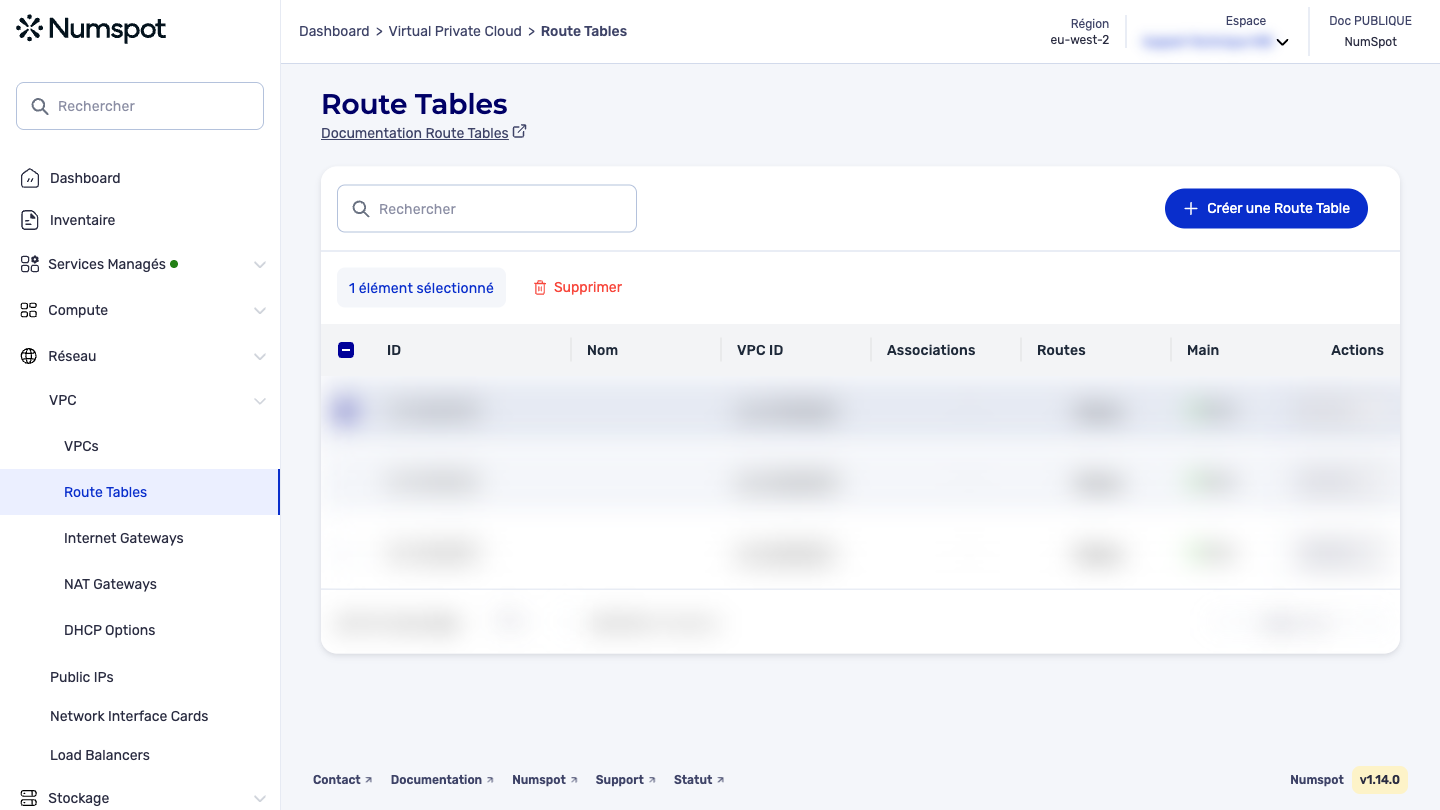Click the Numspot logo
Viewport: 1440px width, 810px height.
[x=92, y=29]
